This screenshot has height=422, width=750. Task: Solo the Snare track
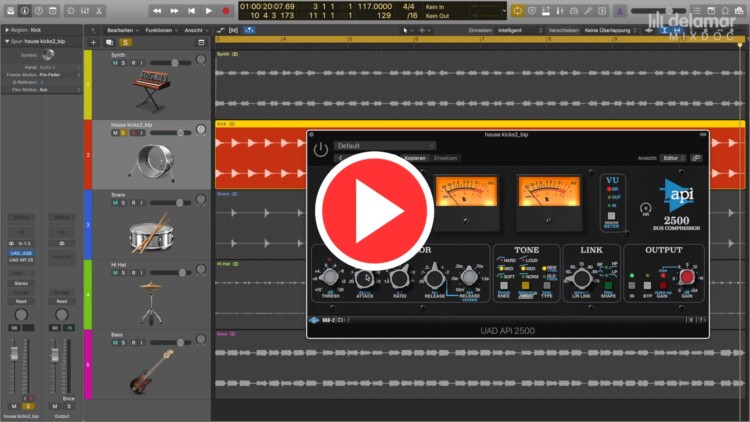[123, 203]
